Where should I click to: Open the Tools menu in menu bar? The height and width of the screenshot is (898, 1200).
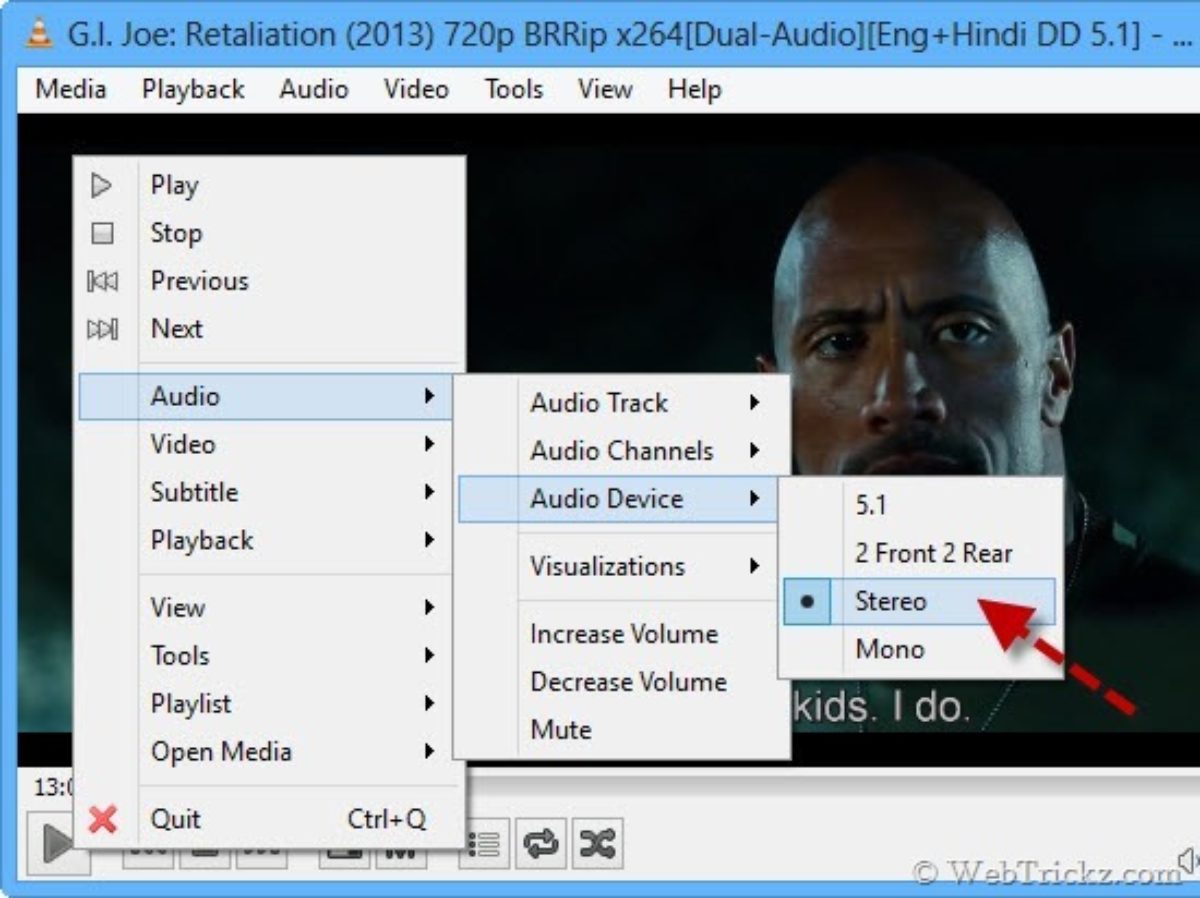pyautogui.click(x=513, y=90)
